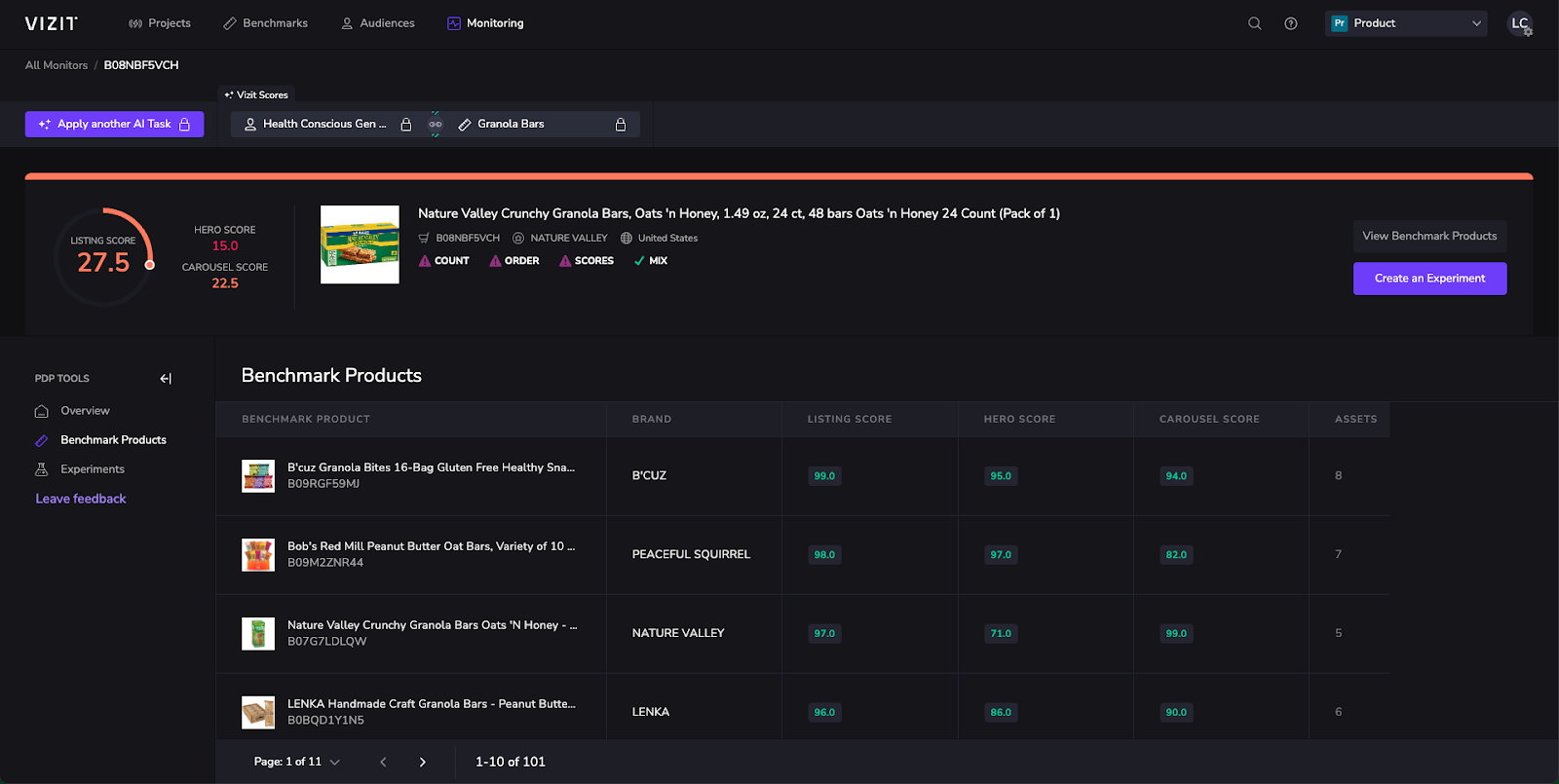Image resolution: width=1559 pixels, height=784 pixels.
Task: Click the COUNT warning indicator
Action: [443, 261]
